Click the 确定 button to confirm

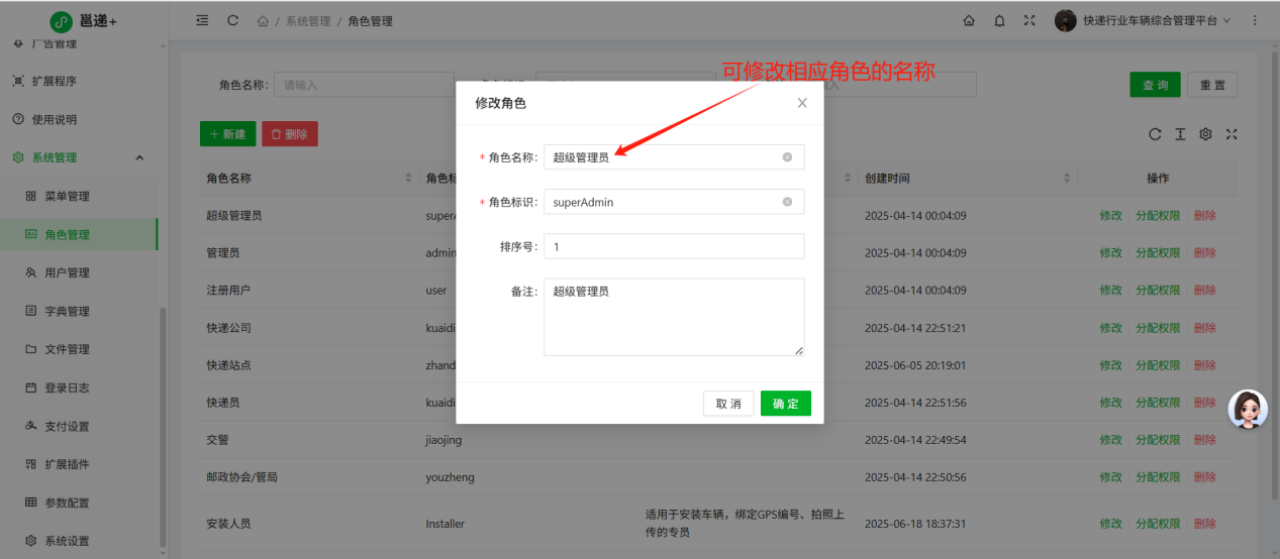pyautogui.click(x=785, y=403)
